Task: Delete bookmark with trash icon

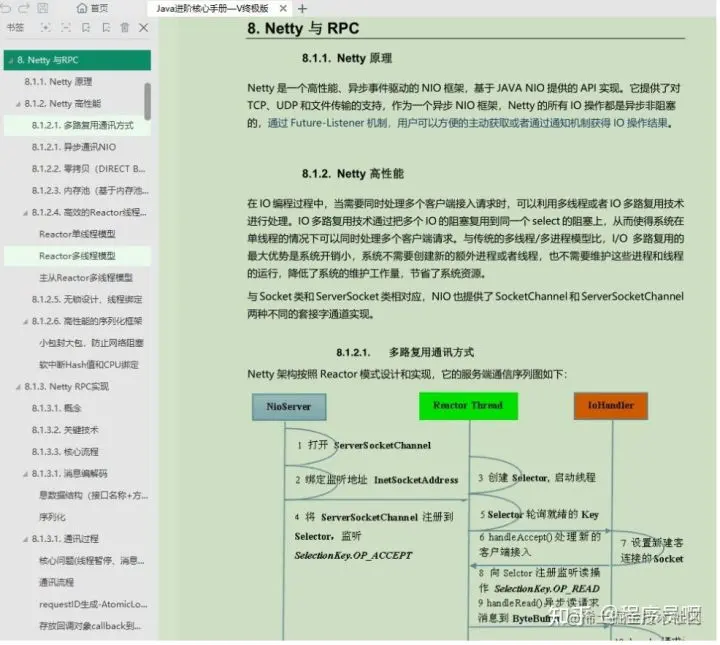Action: click(124, 28)
